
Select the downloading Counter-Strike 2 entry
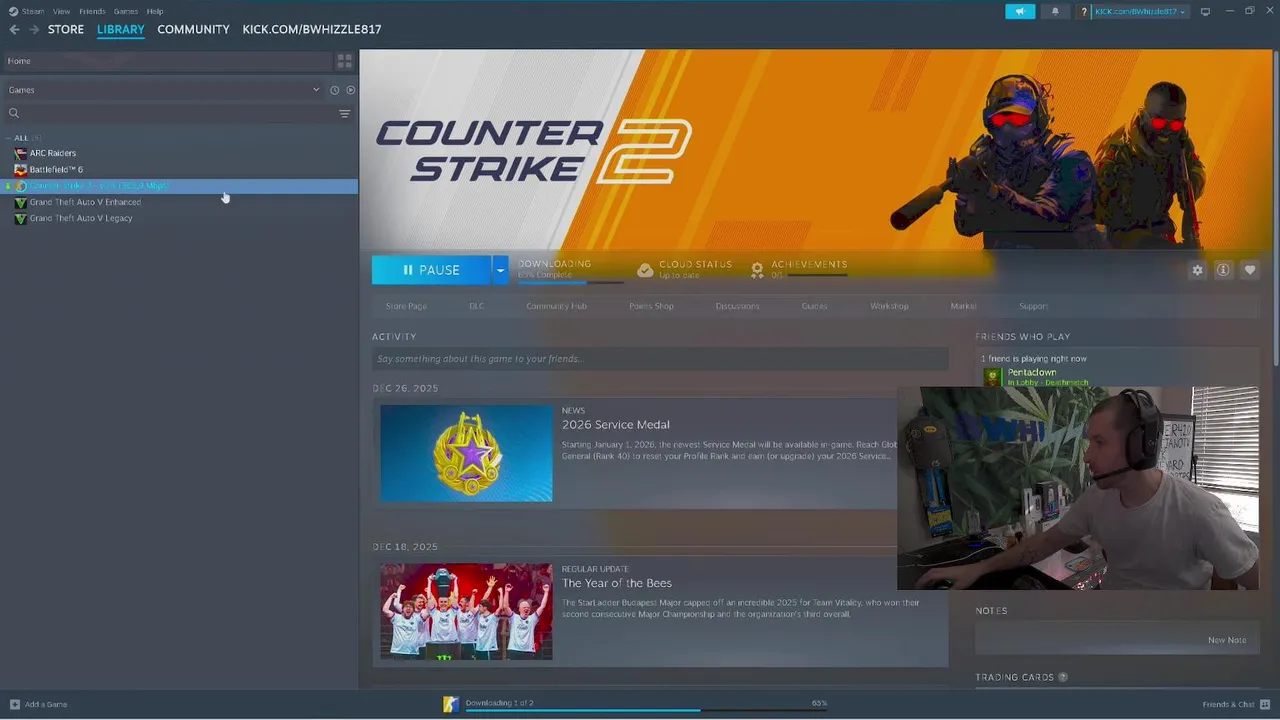click(179, 186)
